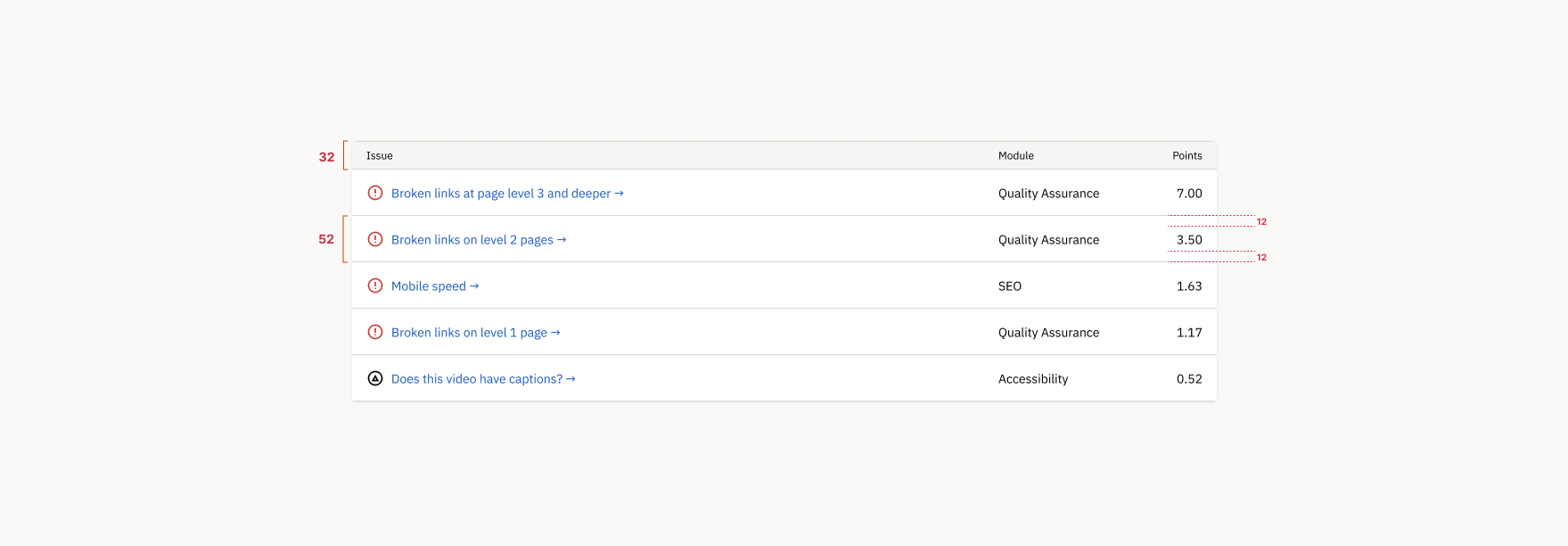Click the points value "1.63"
Screen dimensions: 1568x546
1189,286
